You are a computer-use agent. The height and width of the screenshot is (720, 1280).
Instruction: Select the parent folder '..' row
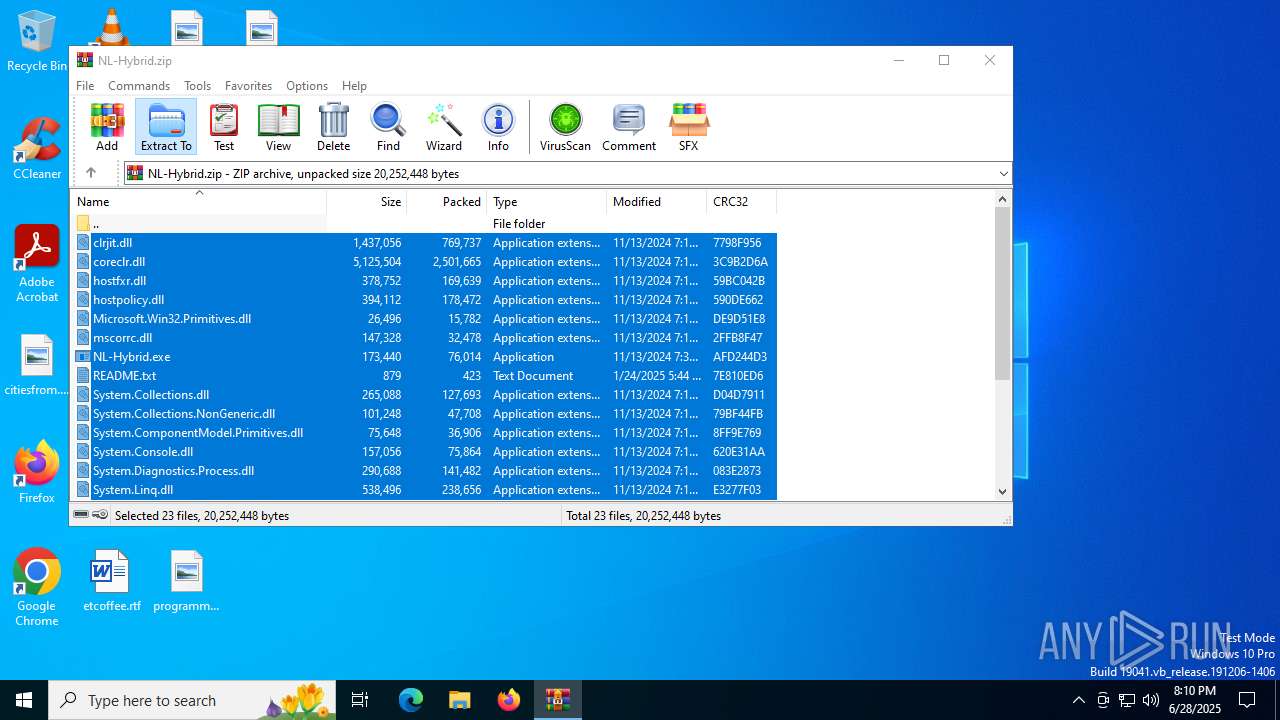tap(424, 224)
